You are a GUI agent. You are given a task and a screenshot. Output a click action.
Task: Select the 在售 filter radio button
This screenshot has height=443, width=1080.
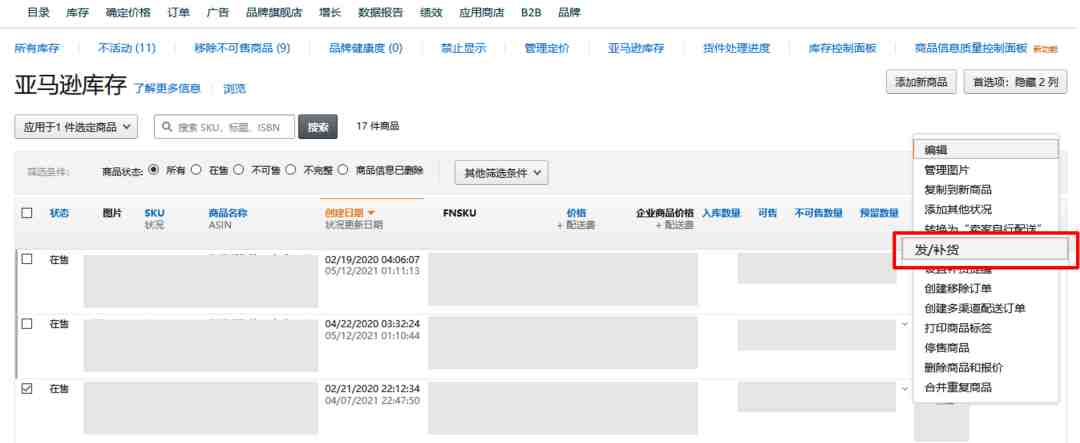coord(196,169)
